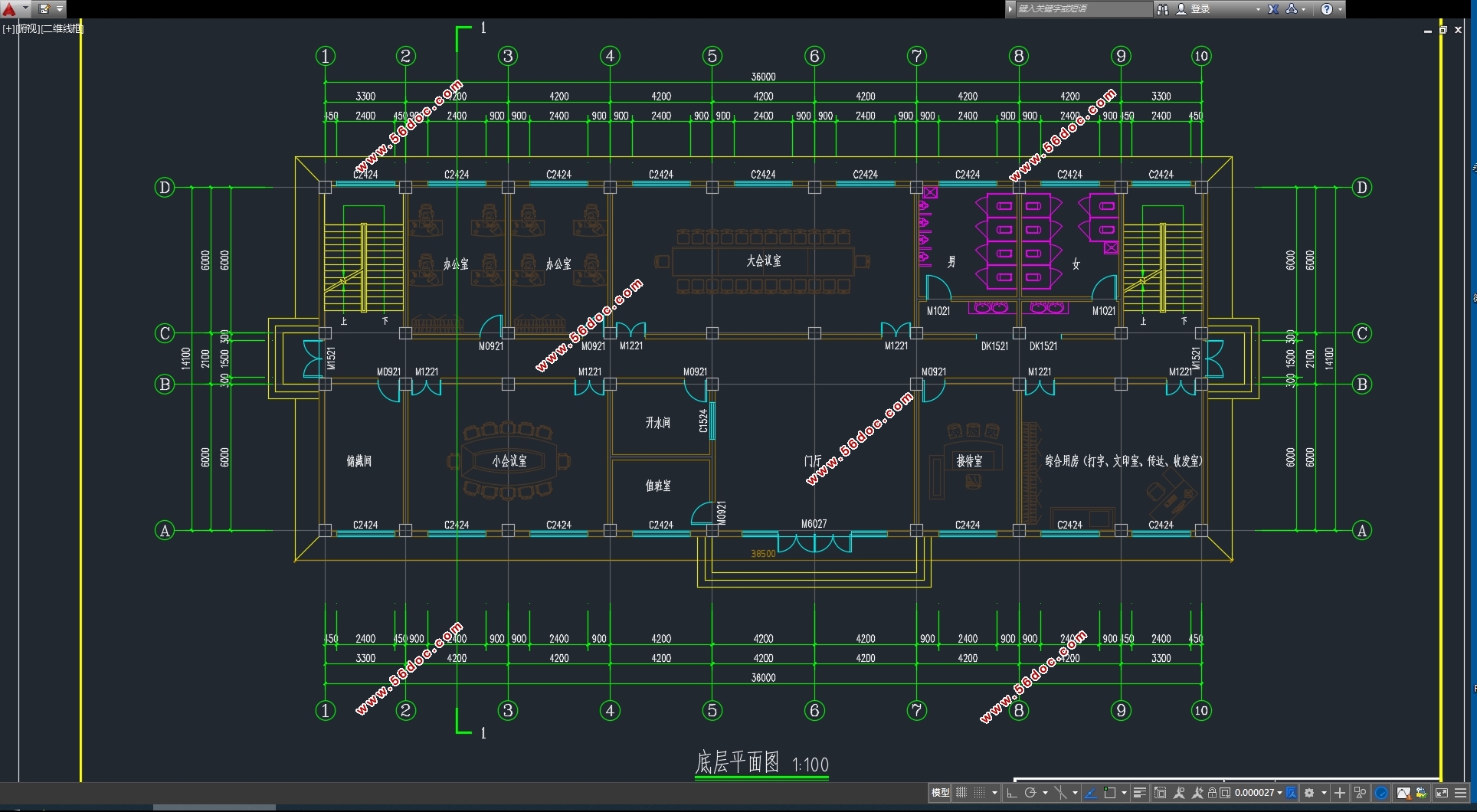Click the 登录 sign-in button
Viewport: 1477px width, 812px height.
tap(1200, 8)
